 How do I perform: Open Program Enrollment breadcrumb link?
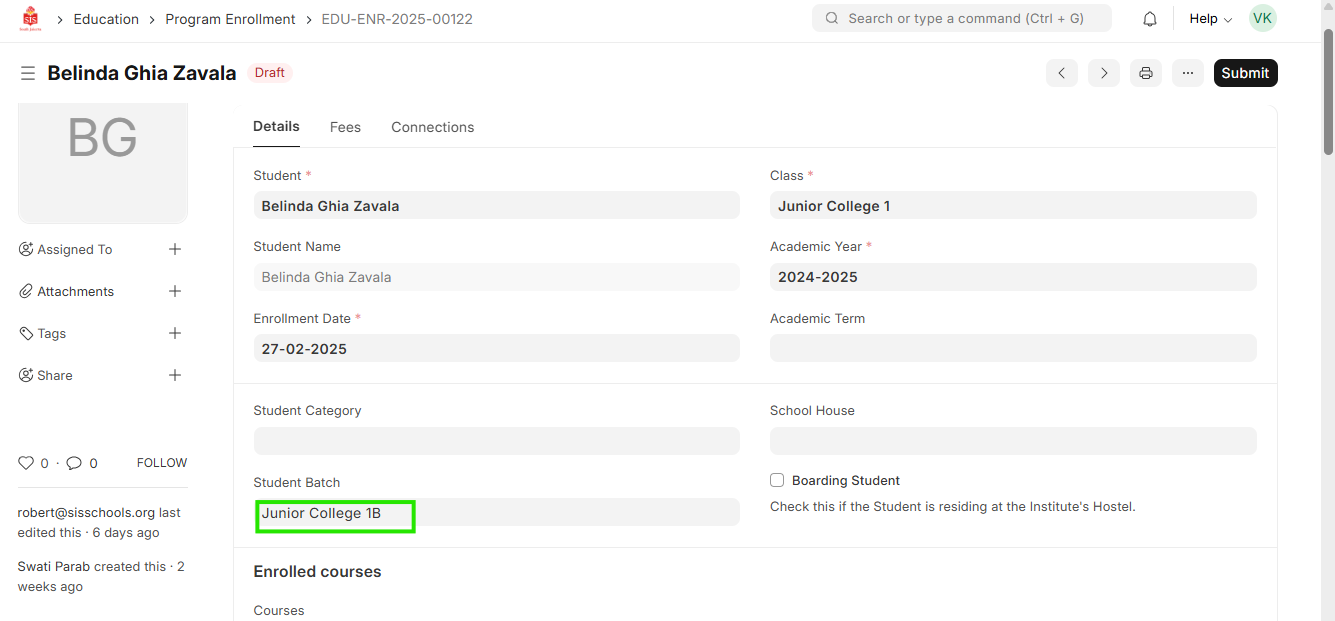[x=230, y=19]
